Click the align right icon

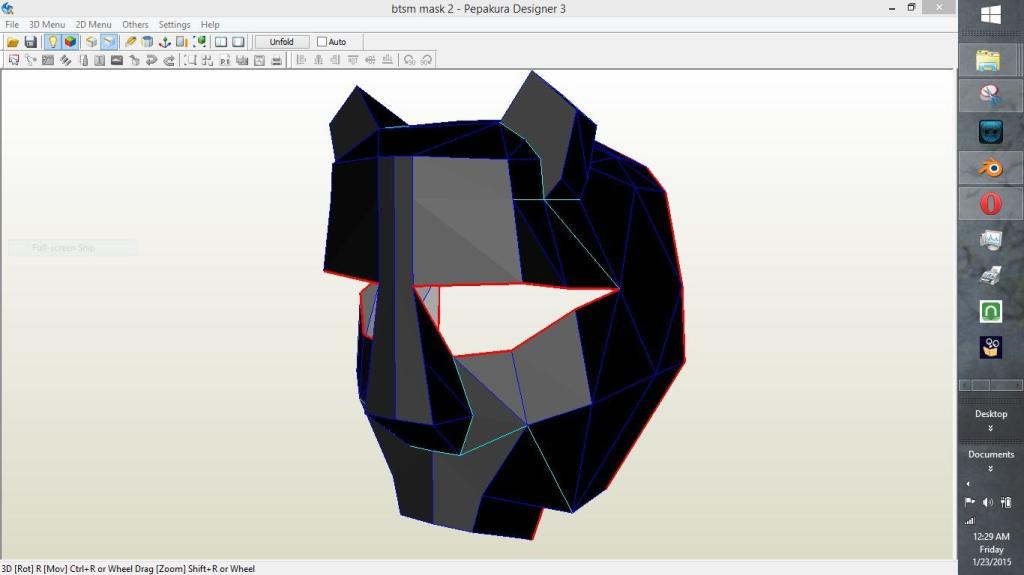pyautogui.click(x=336, y=60)
